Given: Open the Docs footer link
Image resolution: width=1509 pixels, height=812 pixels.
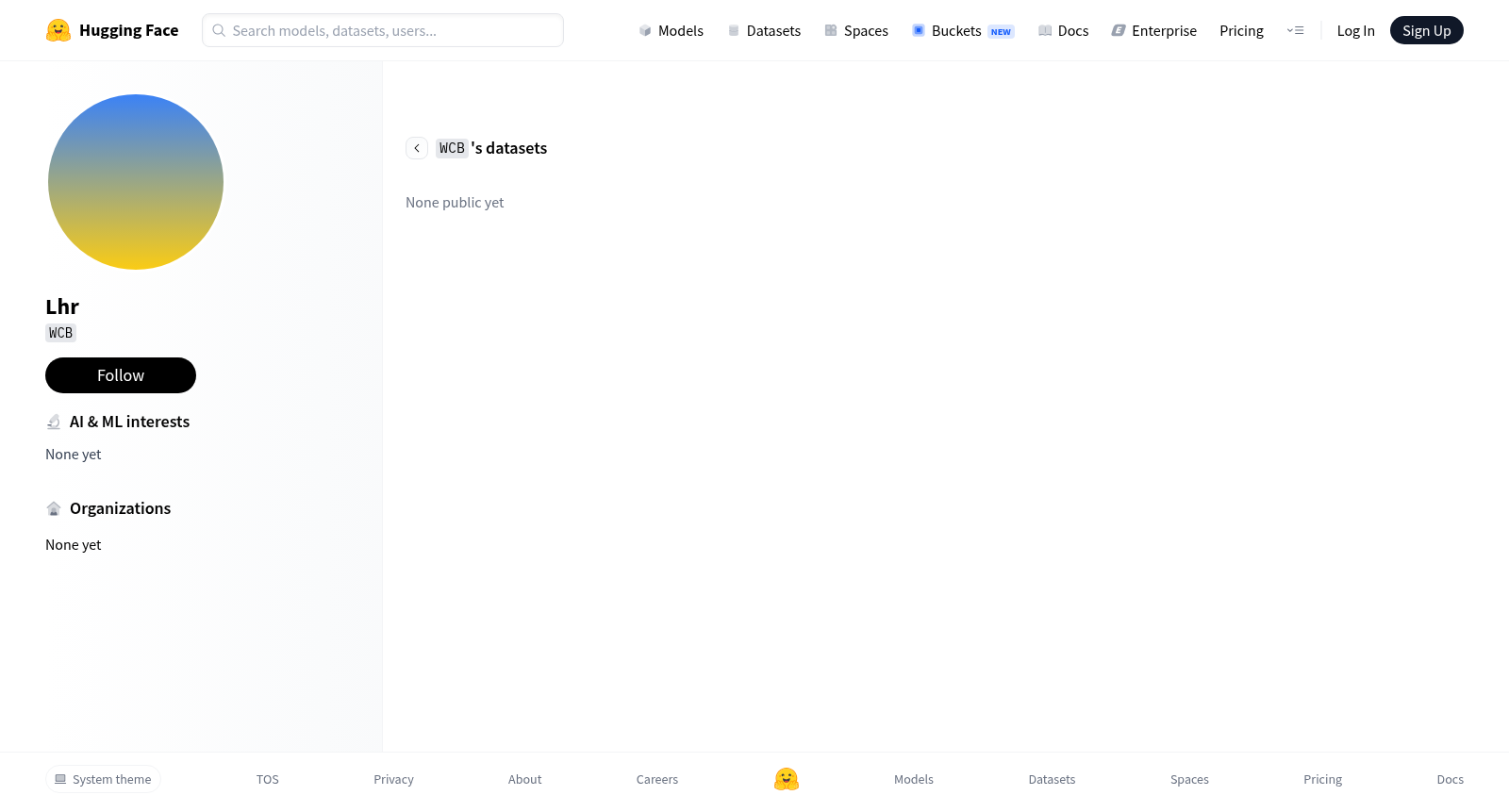Looking at the screenshot, I should [x=1450, y=779].
